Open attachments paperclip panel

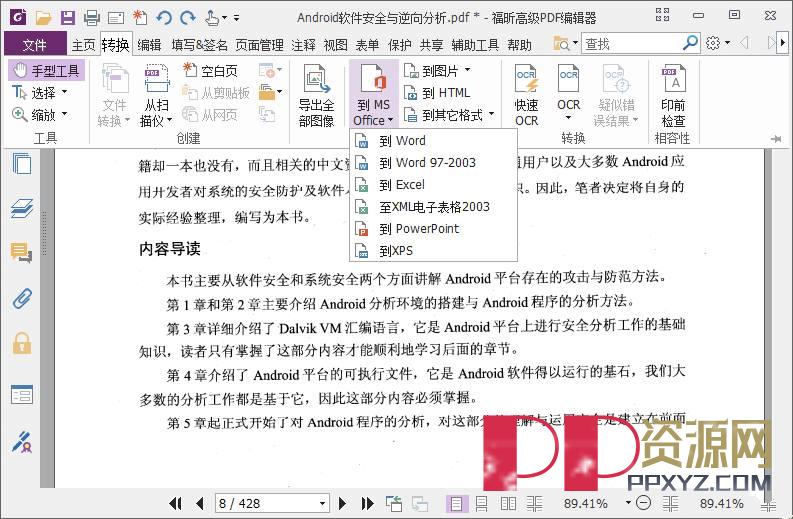point(22,298)
